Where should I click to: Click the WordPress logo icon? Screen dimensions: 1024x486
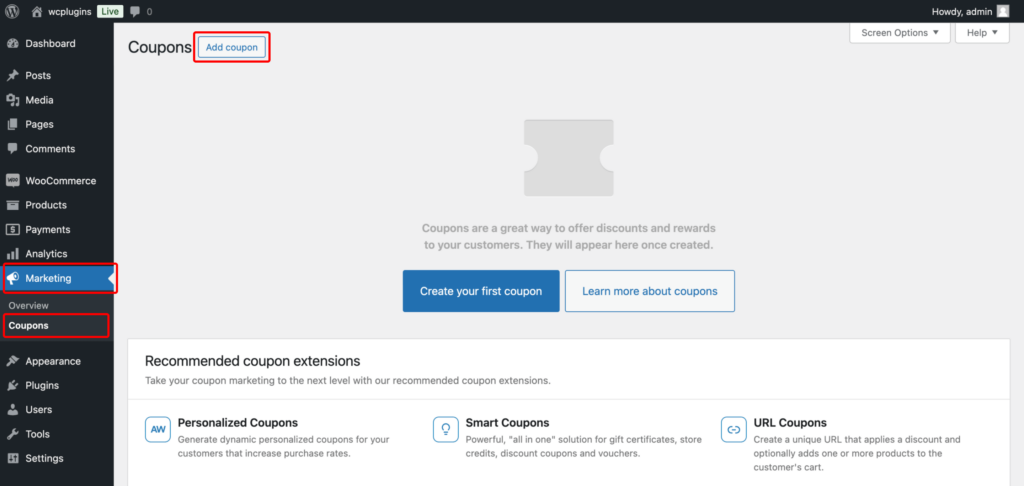coord(12,11)
